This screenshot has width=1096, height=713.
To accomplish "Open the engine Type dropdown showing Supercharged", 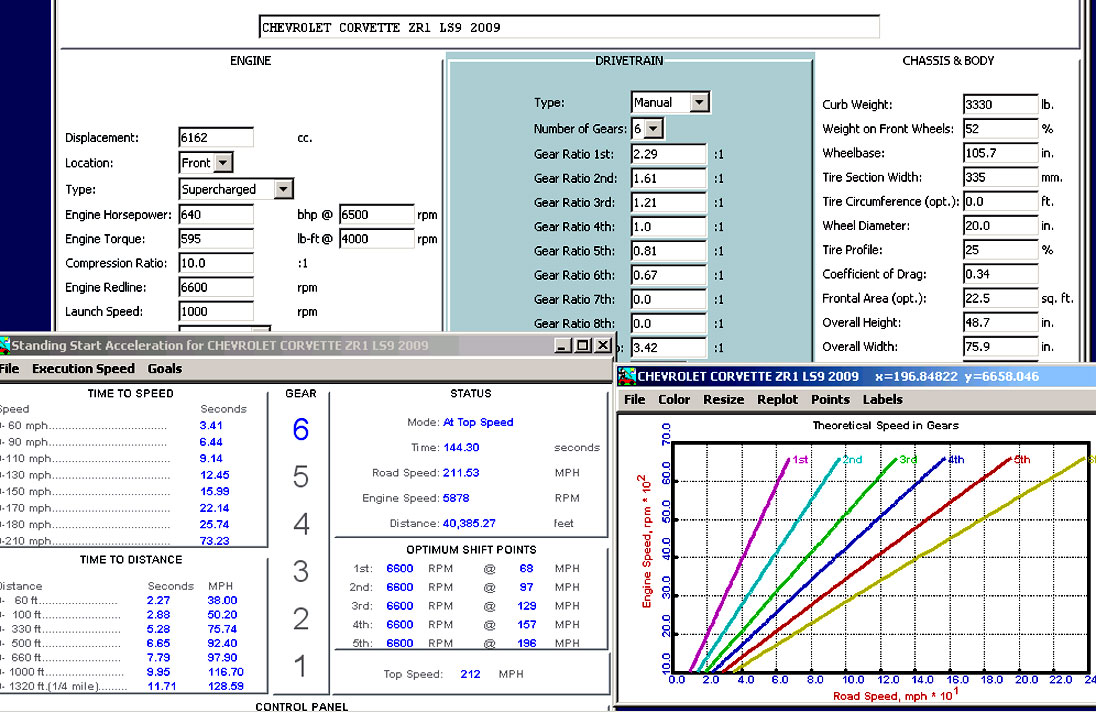I will coord(283,189).
